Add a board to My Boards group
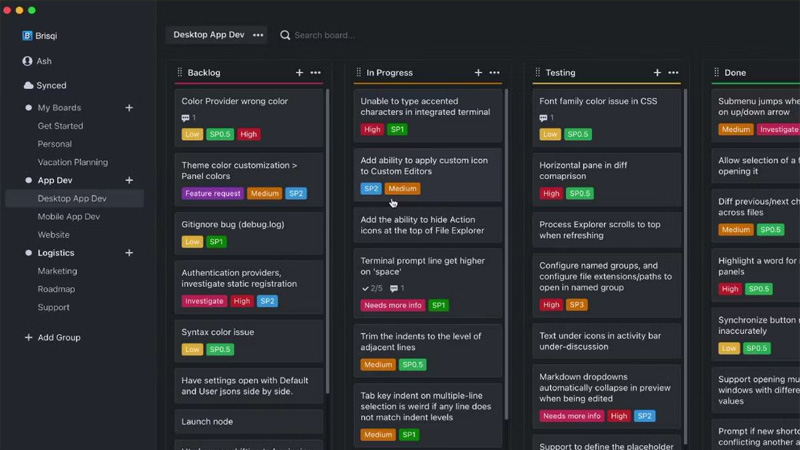The image size is (800, 450). [x=129, y=108]
